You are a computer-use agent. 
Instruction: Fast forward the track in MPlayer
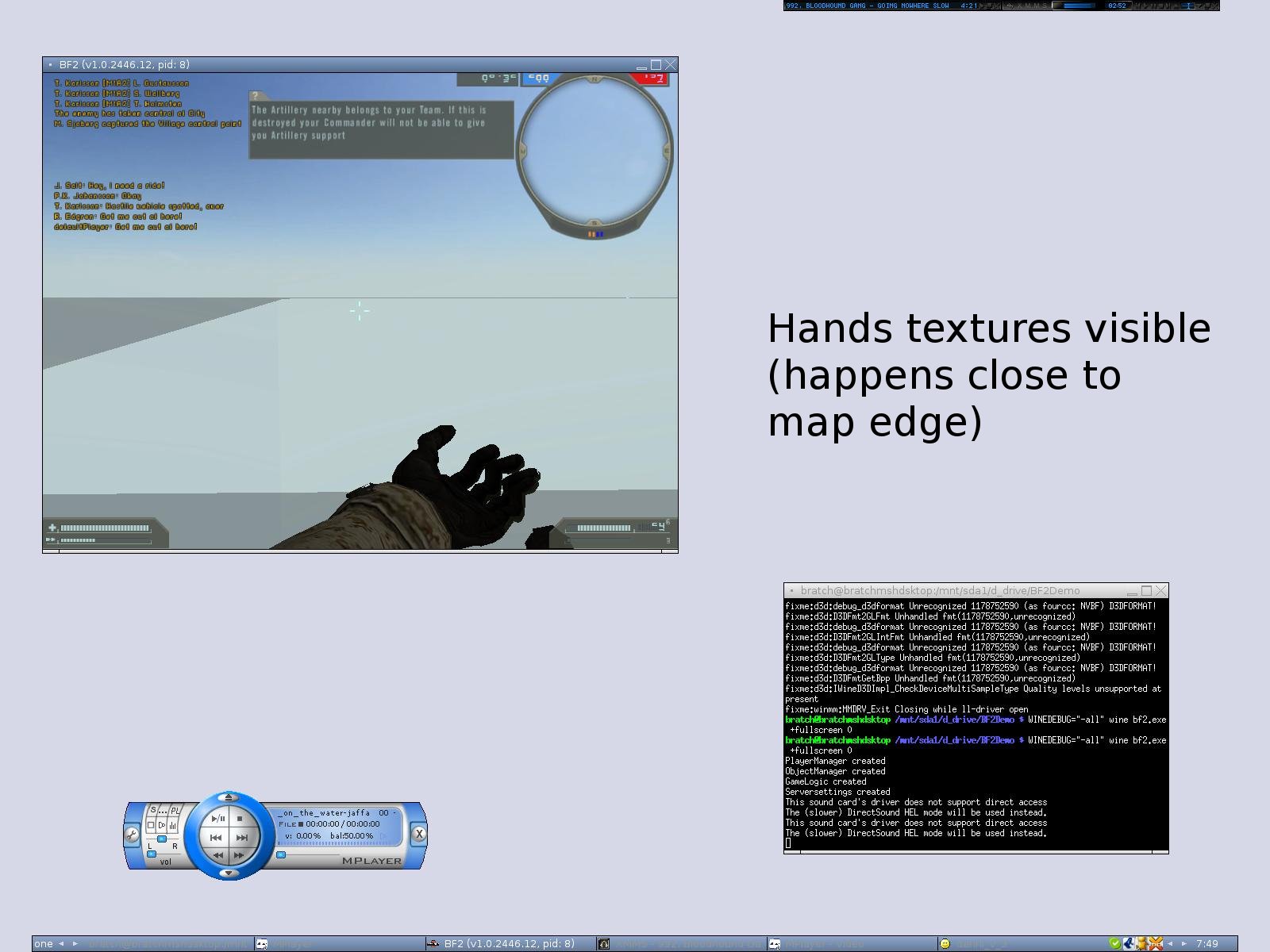pyautogui.click(x=239, y=855)
